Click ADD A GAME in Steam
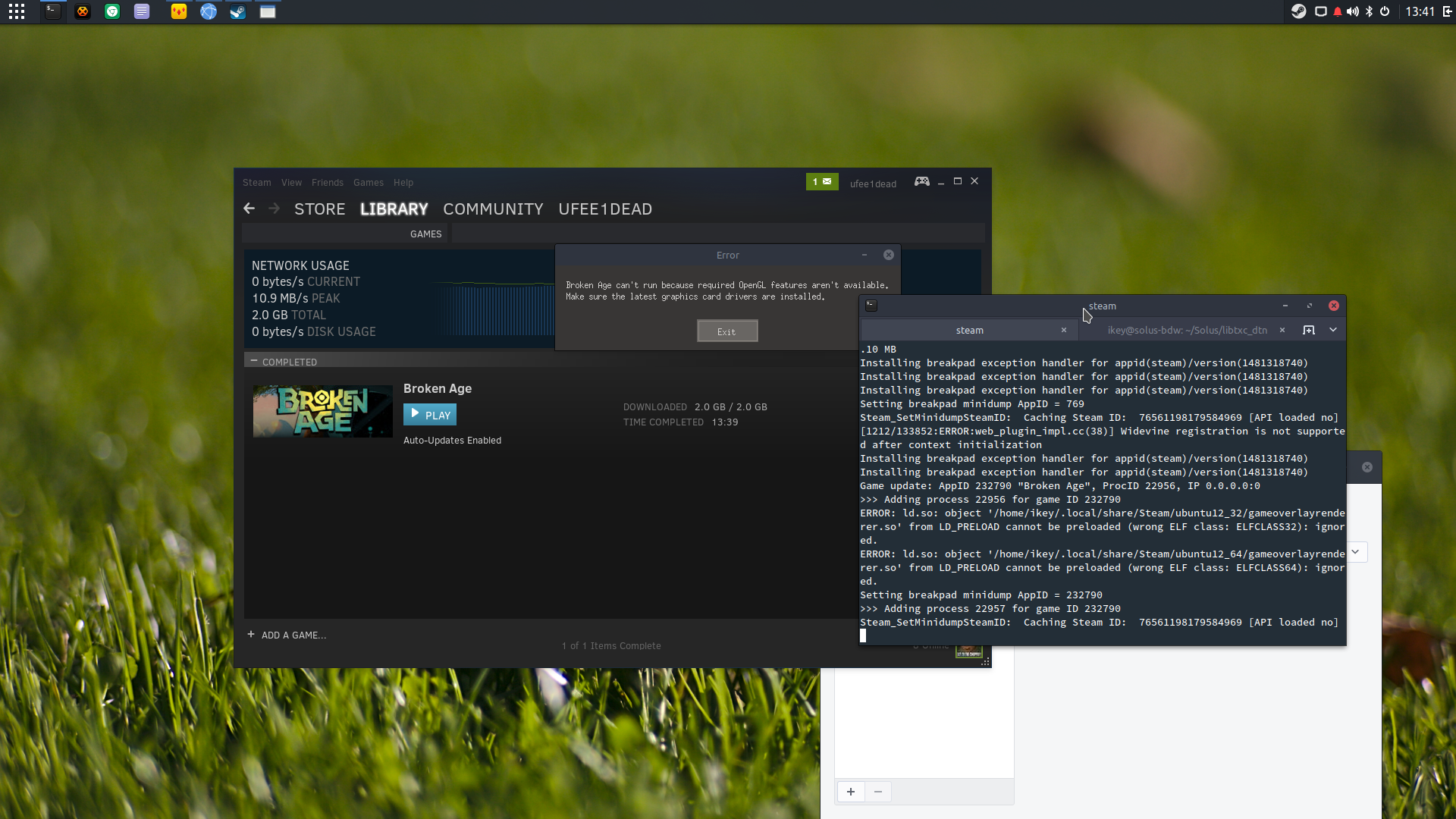The image size is (1456, 819). (287, 635)
